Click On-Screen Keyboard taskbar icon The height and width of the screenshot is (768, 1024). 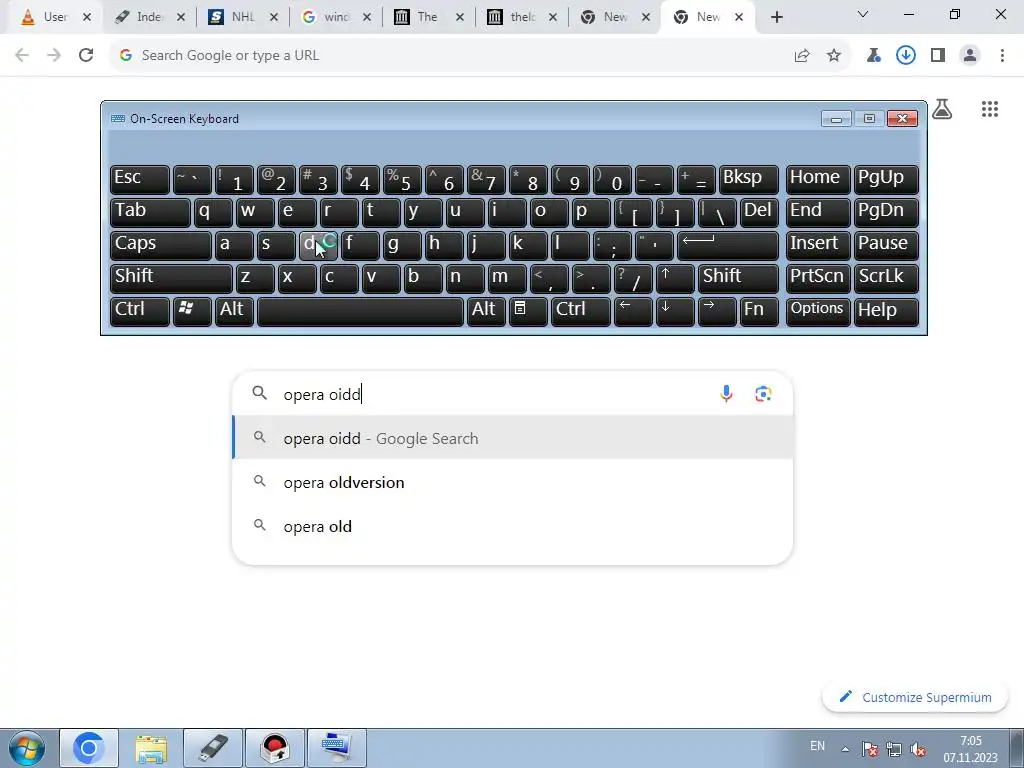336,748
